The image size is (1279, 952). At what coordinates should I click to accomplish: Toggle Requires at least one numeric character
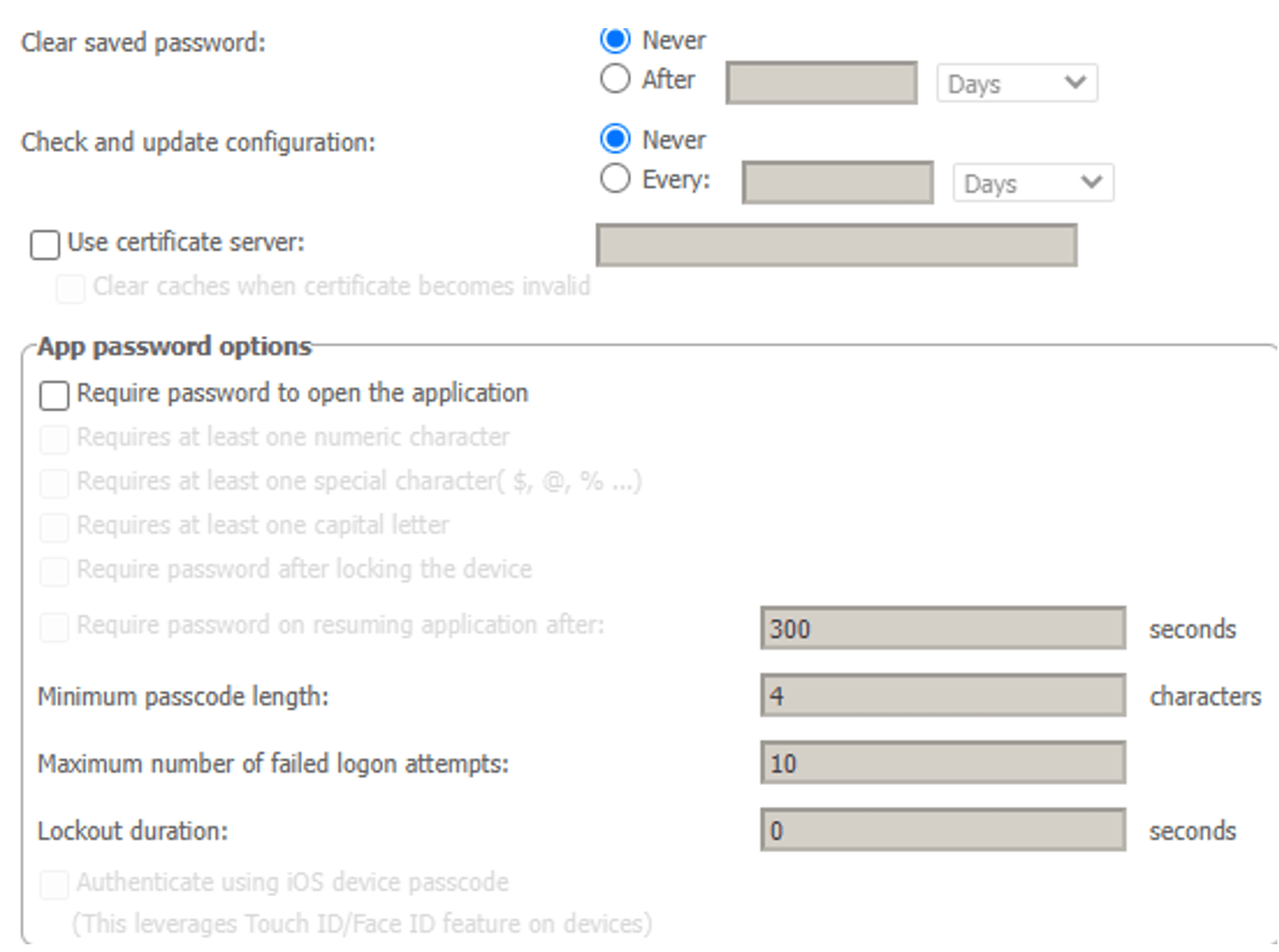point(54,439)
